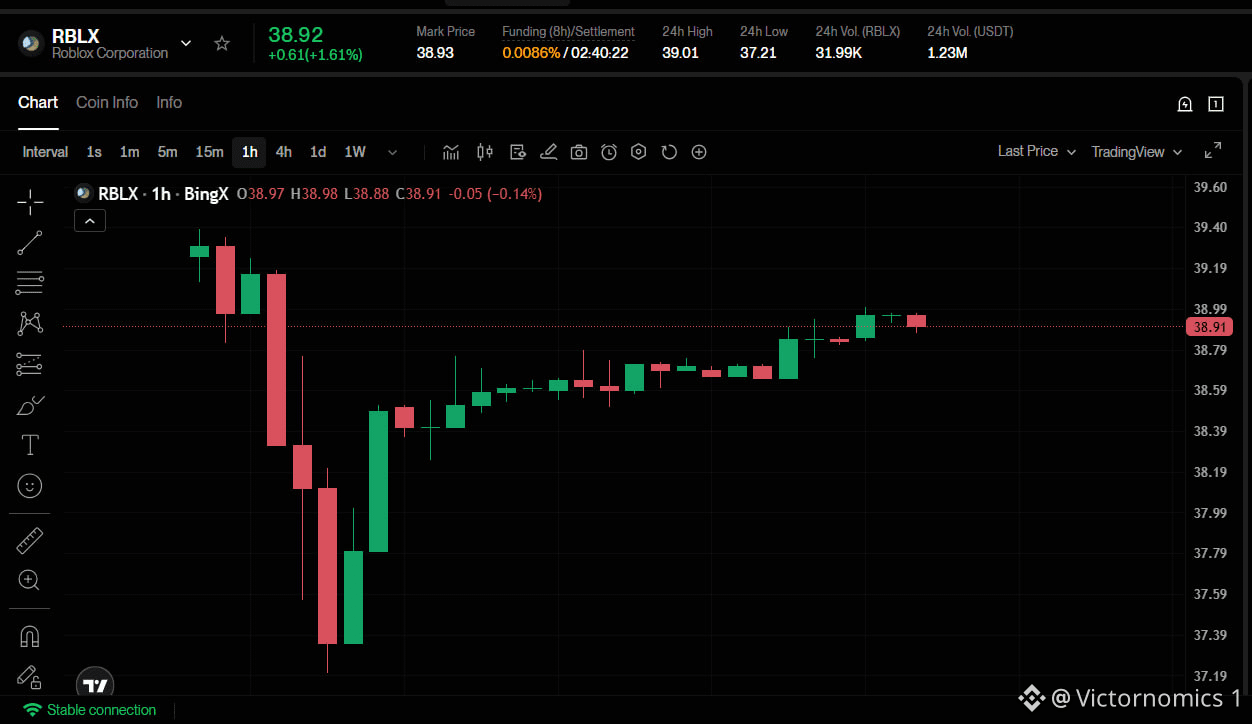The image size is (1252, 724).
Task: Select the zoom in tool
Action: pyautogui.click(x=30, y=580)
